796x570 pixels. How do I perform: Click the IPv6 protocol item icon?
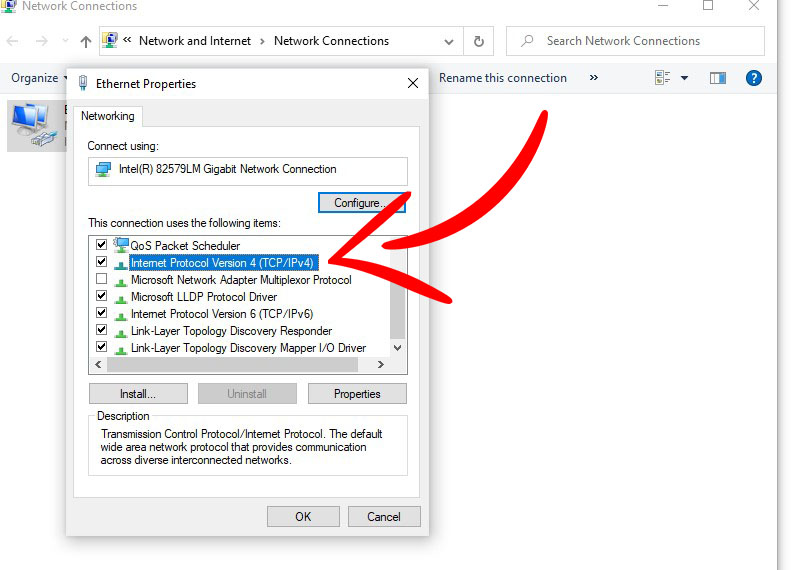point(121,315)
